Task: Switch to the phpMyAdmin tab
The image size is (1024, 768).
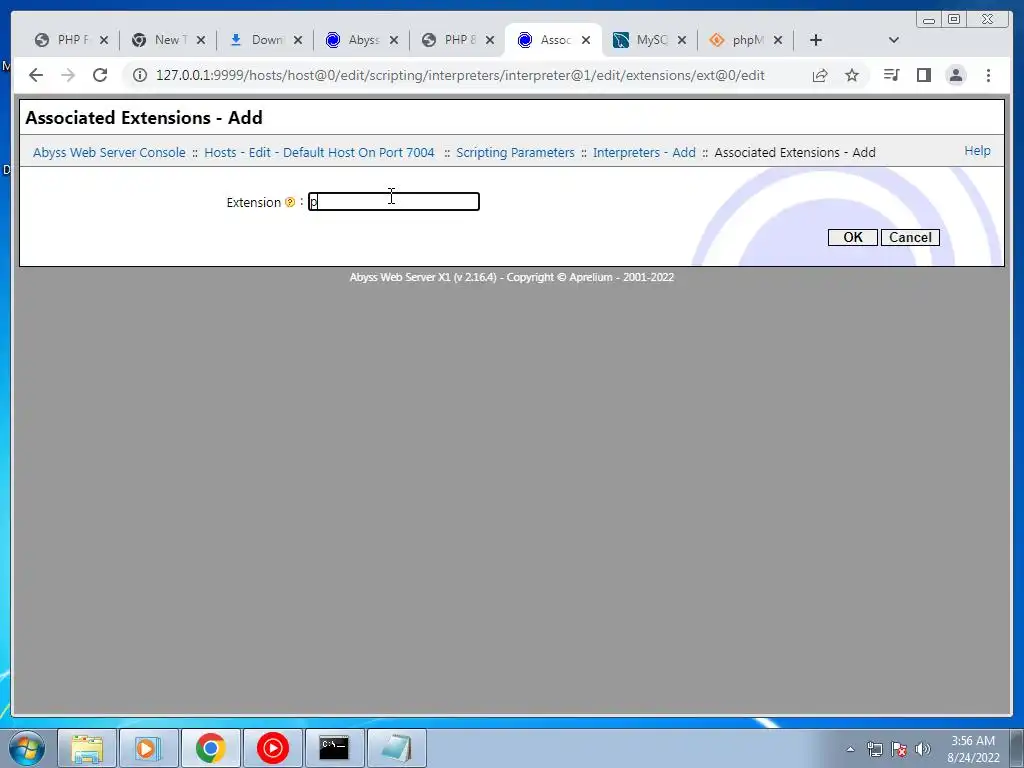Action: tap(738, 40)
